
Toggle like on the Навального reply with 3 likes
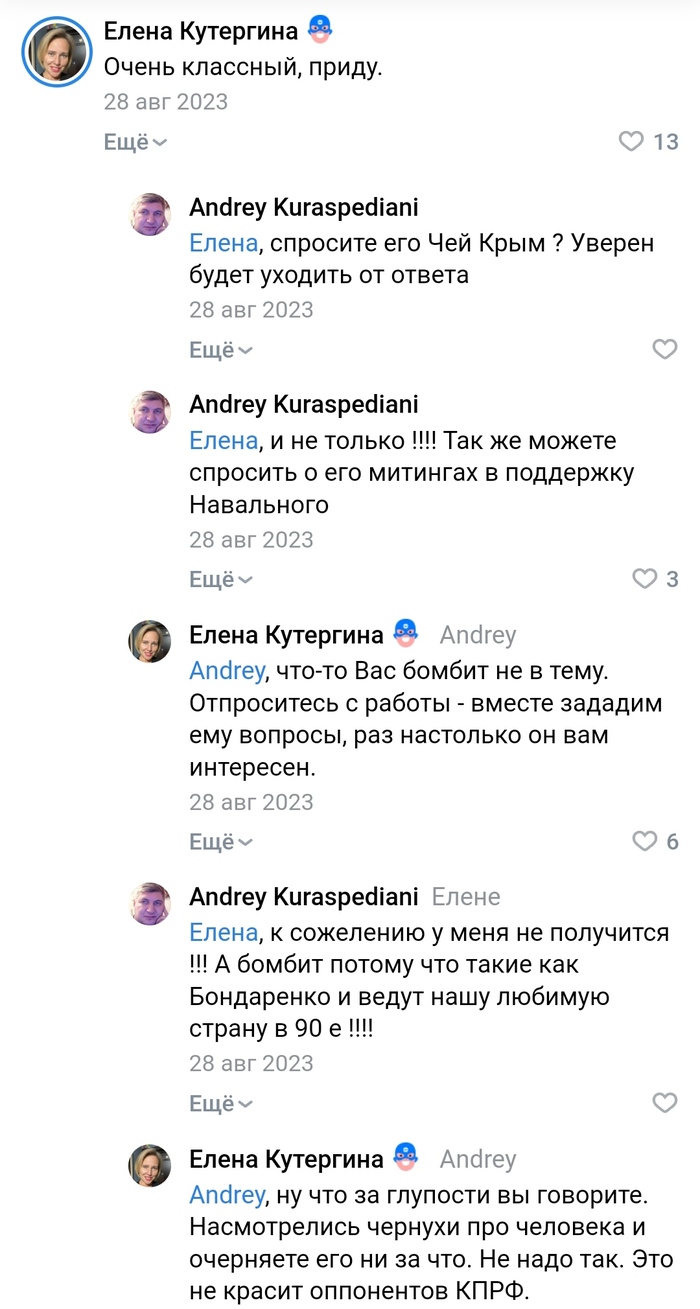[645, 578]
